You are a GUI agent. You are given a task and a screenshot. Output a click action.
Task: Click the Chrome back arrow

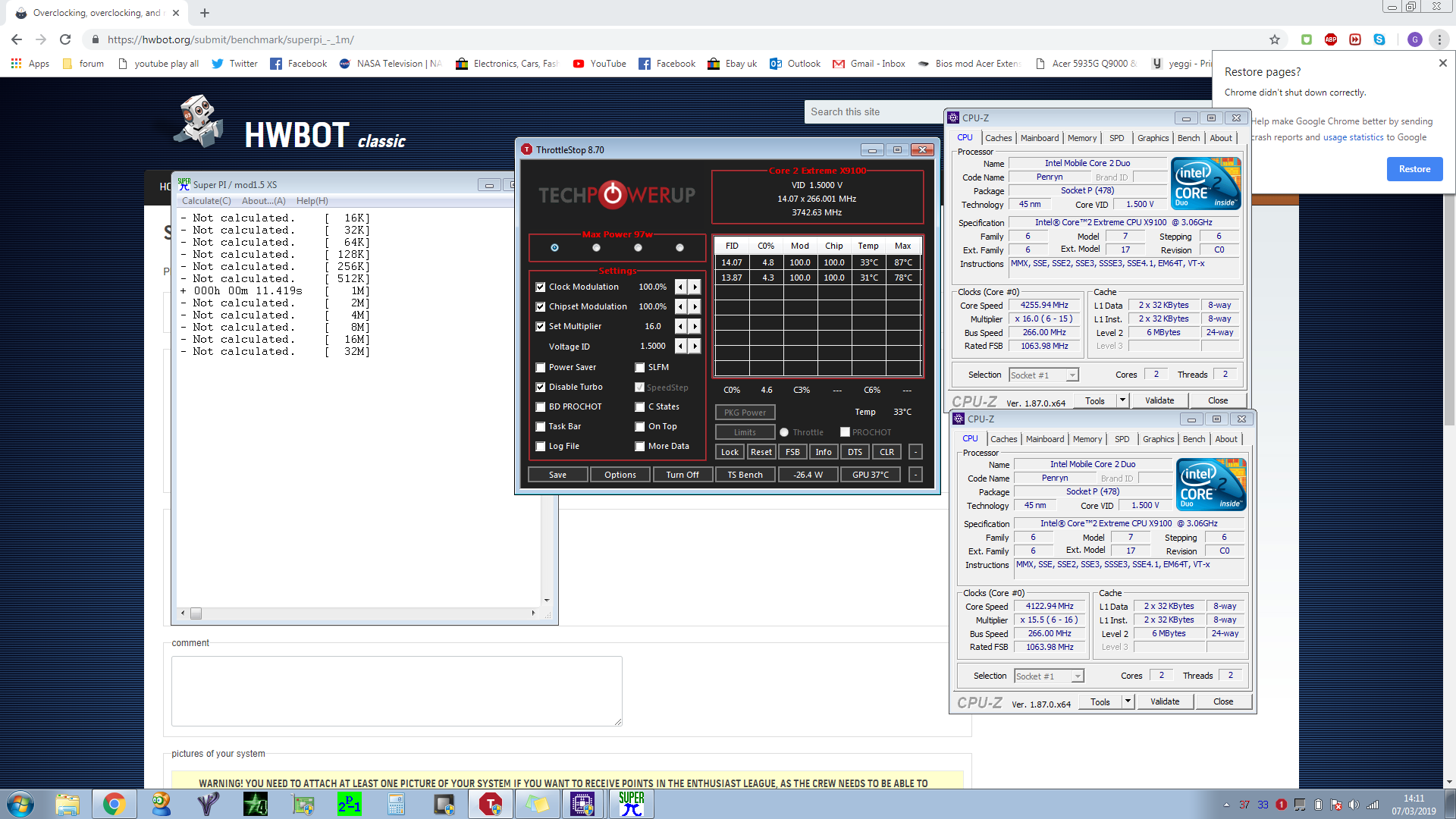[17, 39]
